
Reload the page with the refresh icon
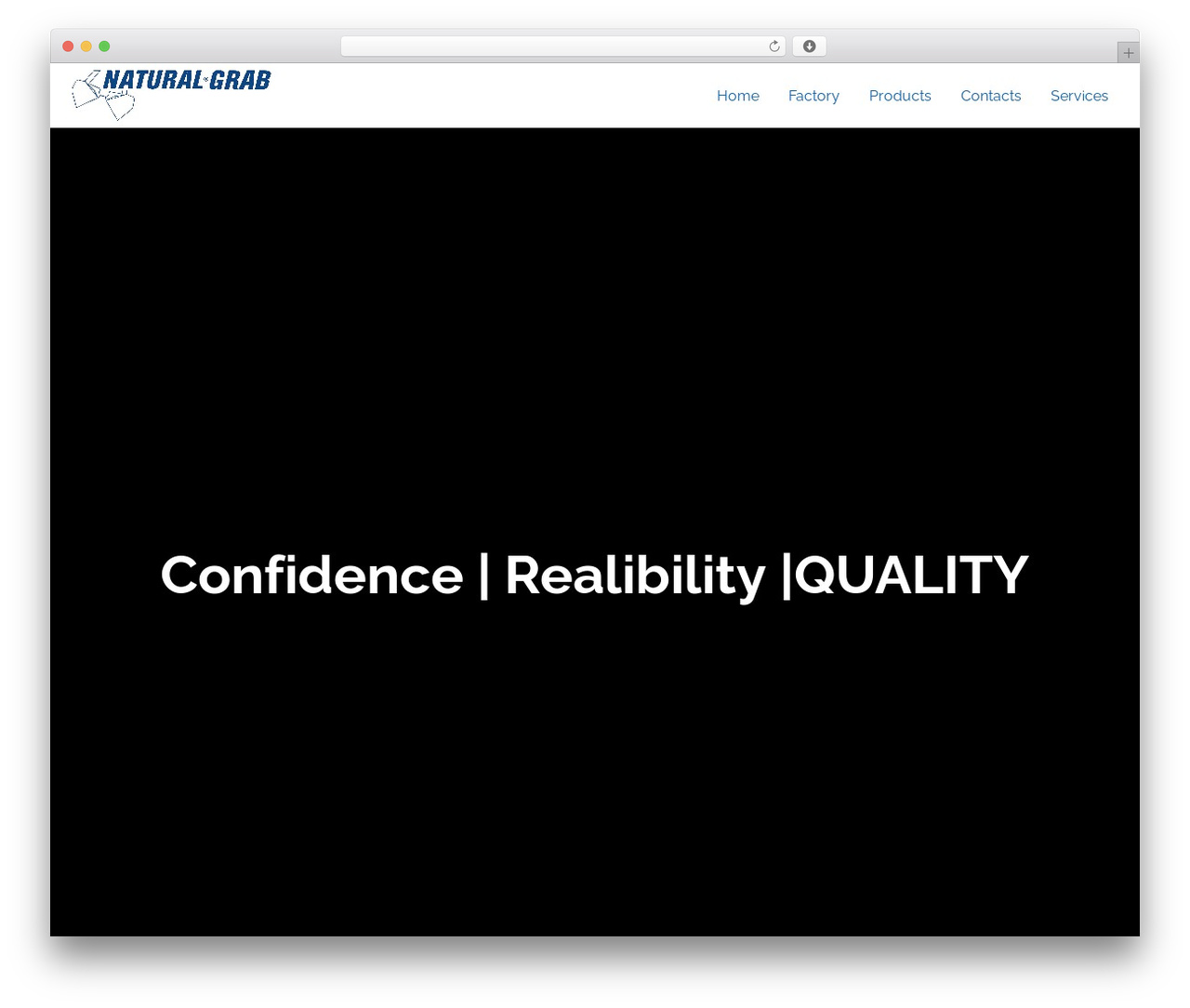coord(774,46)
